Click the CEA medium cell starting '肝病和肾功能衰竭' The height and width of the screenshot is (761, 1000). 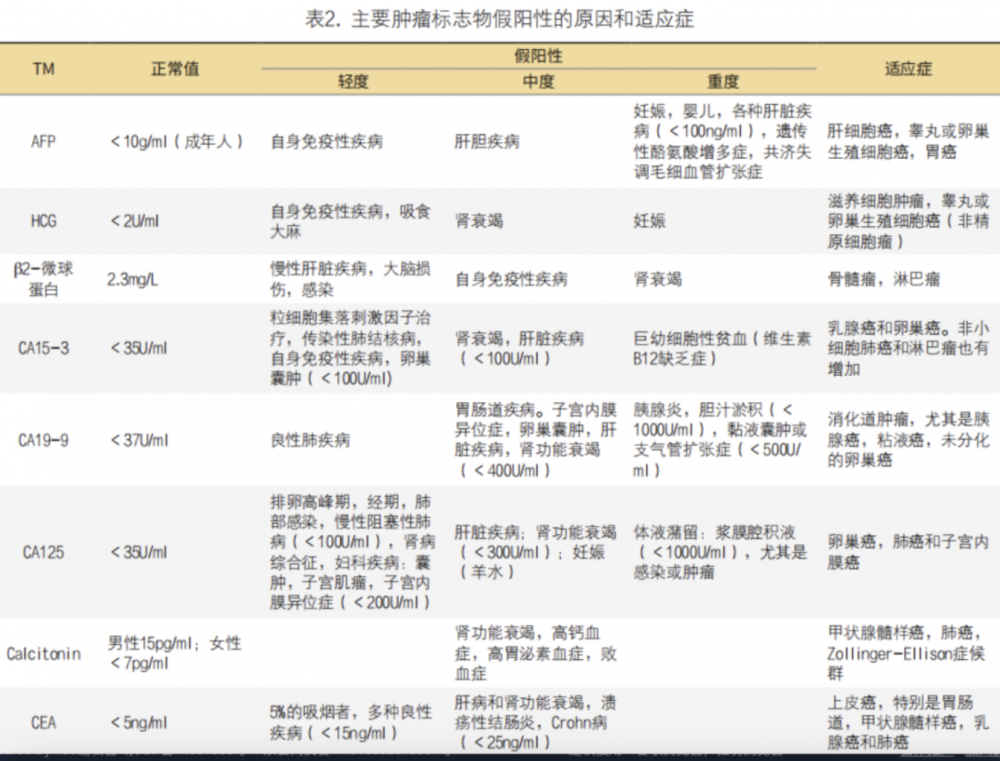535,723
